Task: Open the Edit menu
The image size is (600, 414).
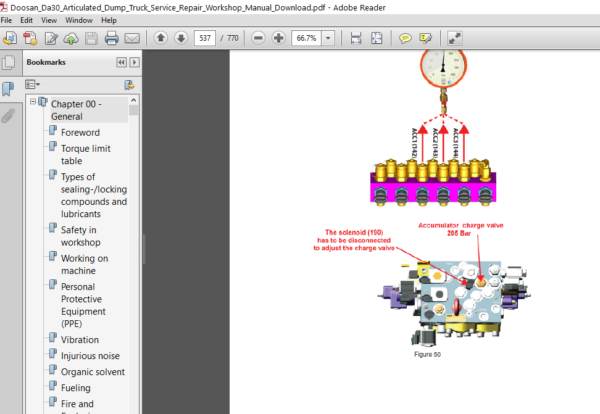Action: [x=26, y=20]
